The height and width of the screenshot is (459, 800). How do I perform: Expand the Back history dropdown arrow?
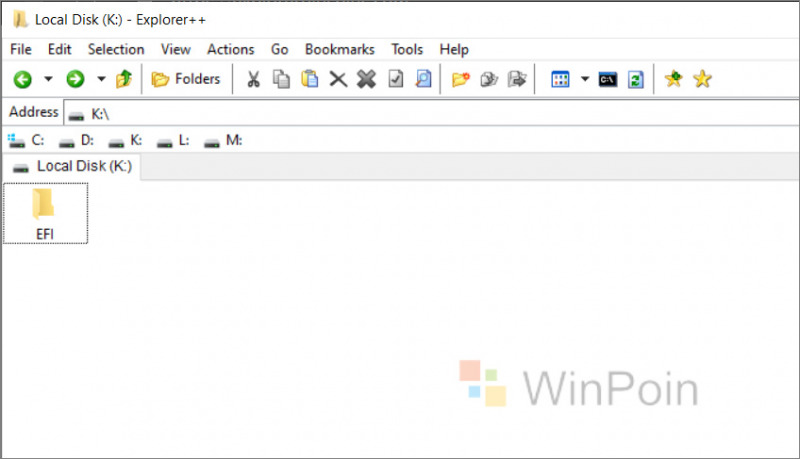click(48, 79)
